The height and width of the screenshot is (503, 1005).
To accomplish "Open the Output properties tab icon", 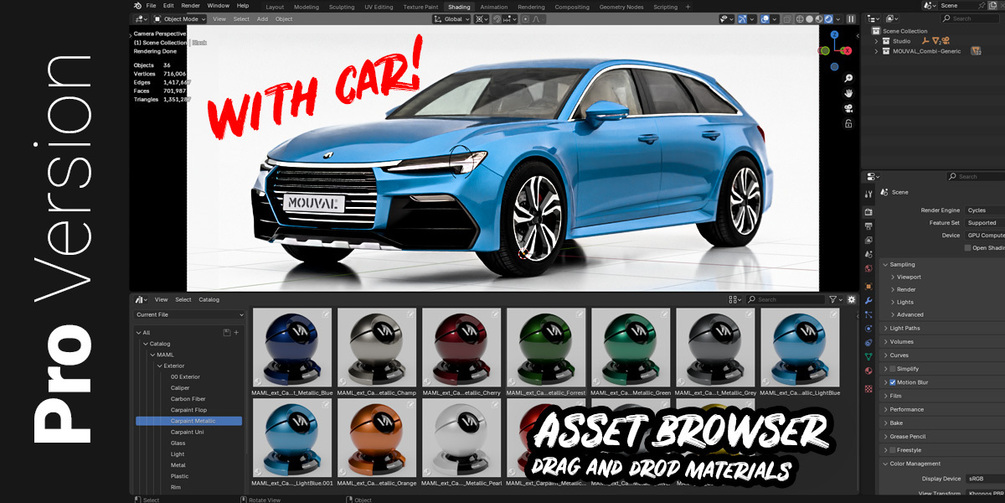I will coord(868,226).
